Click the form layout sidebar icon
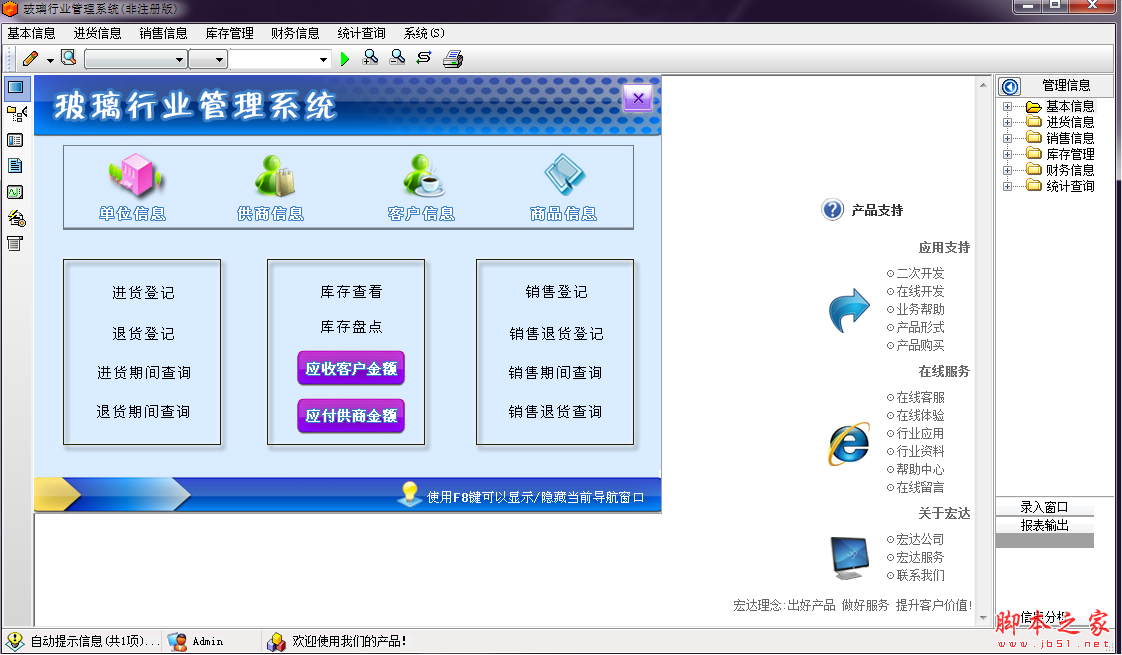This screenshot has width=1122, height=655. 15,140
